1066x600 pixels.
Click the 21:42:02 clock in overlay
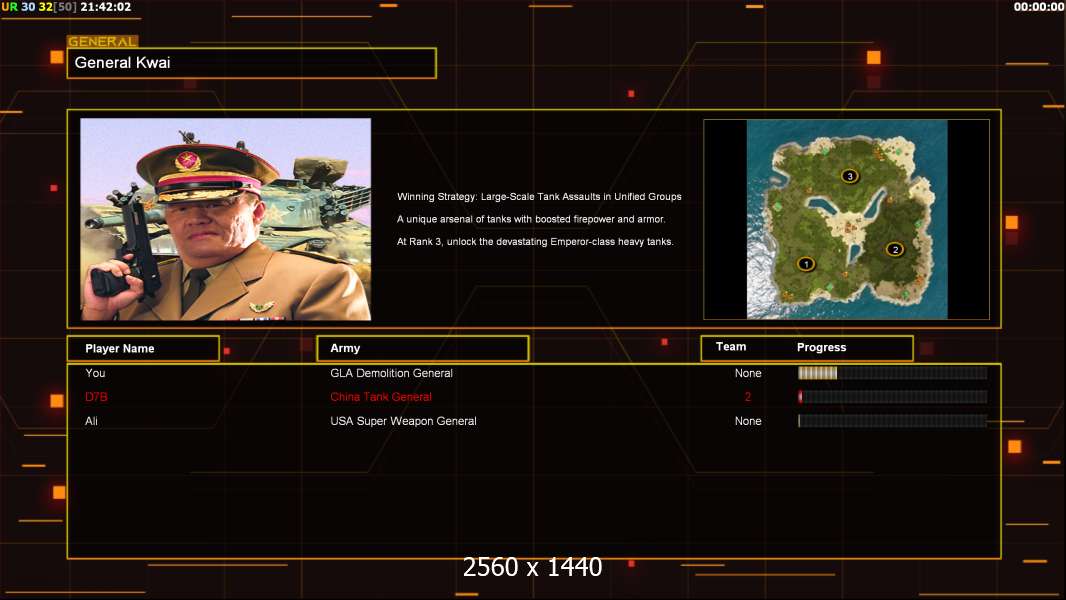(105, 7)
